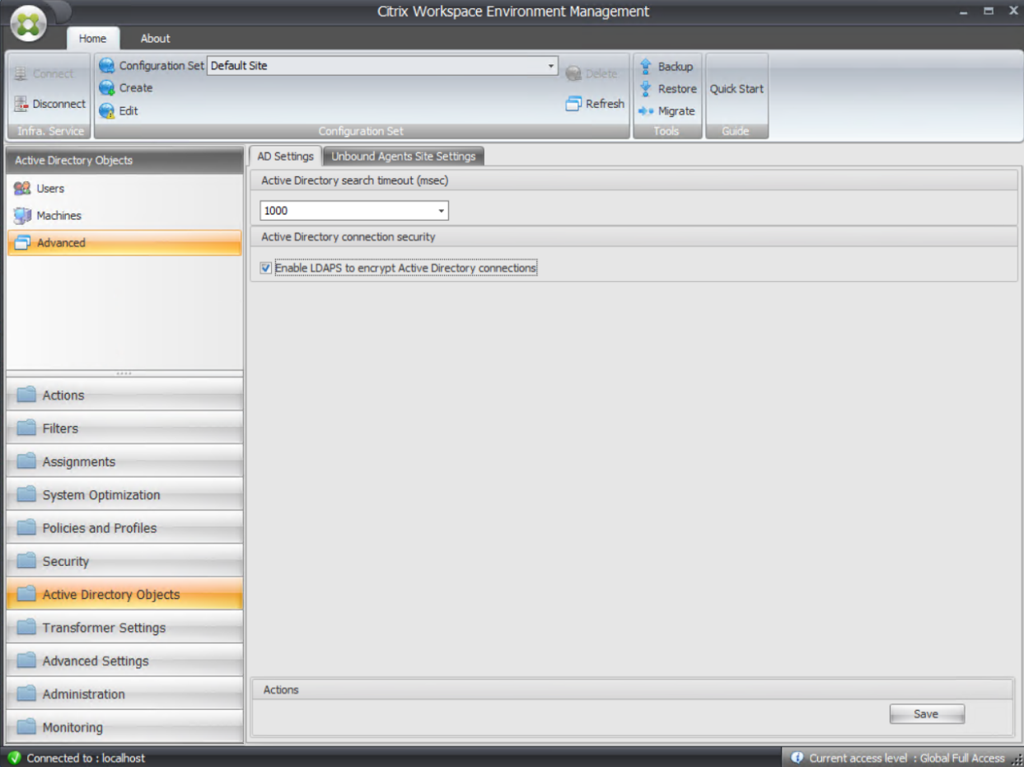Open the Configuration Set dropdown arrow
Viewport: 1024px width, 767px height.
pyautogui.click(x=551, y=66)
